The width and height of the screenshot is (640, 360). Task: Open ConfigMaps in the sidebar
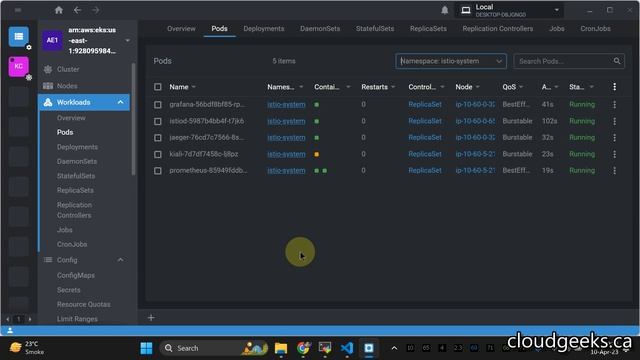(x=76, y=276)
